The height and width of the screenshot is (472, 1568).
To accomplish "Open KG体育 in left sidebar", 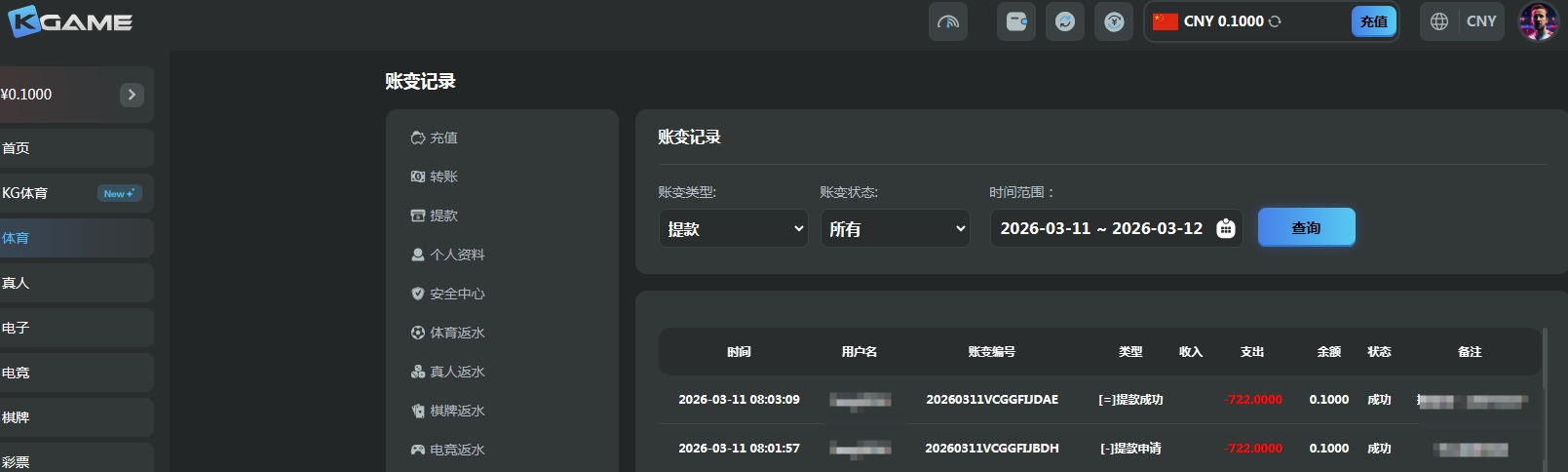I will [x=77, y=193].
